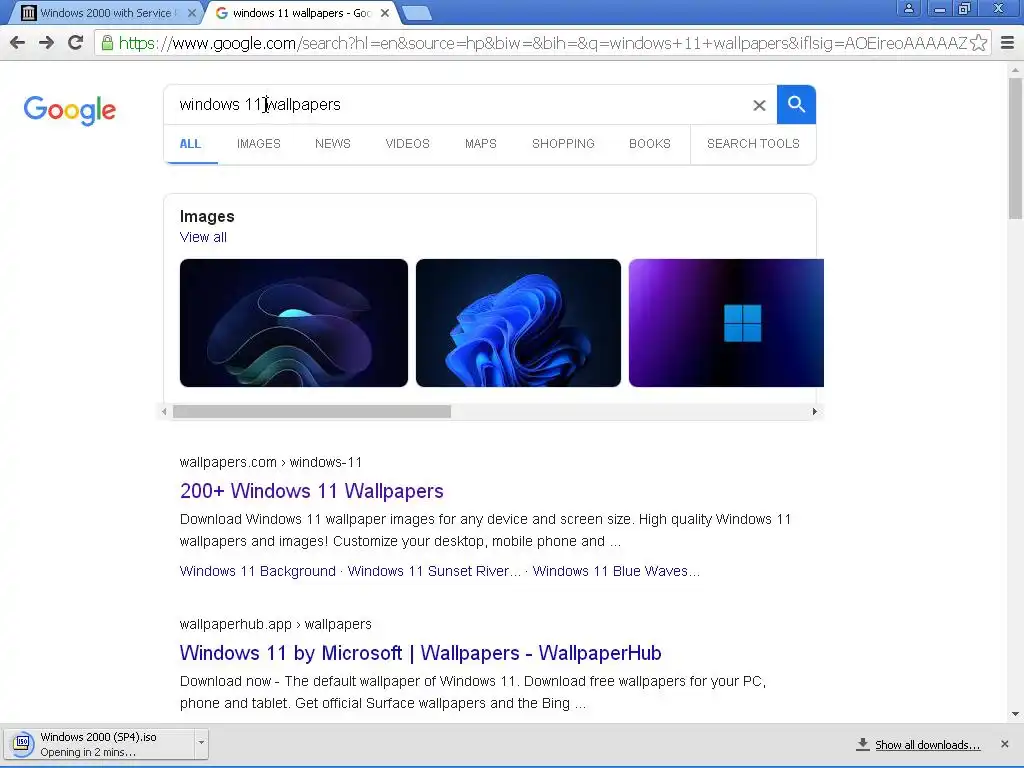
Task: Show all downloads
Action: (918, 744)
